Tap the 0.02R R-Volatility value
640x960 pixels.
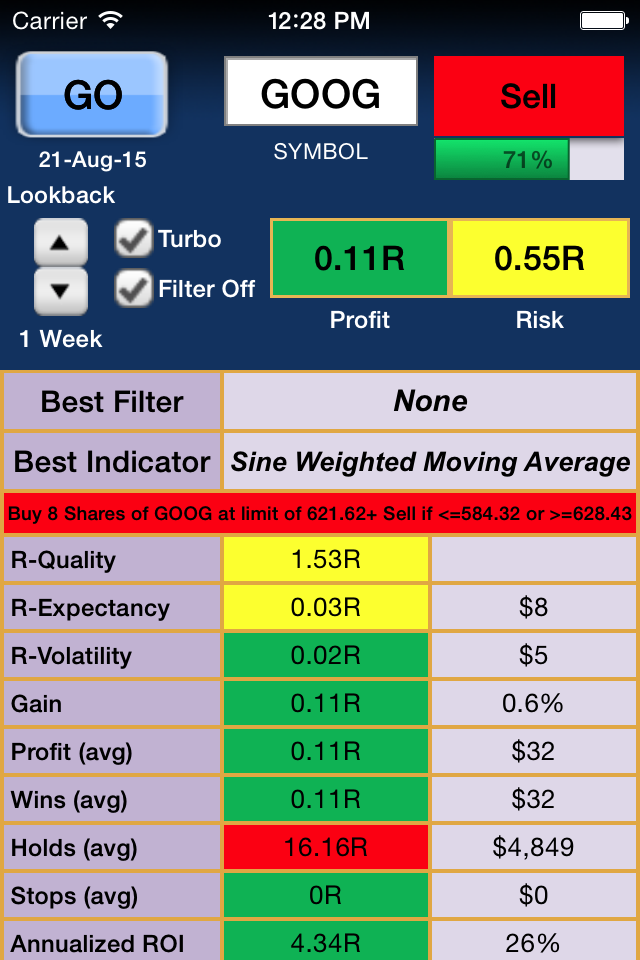click(326, 656)
